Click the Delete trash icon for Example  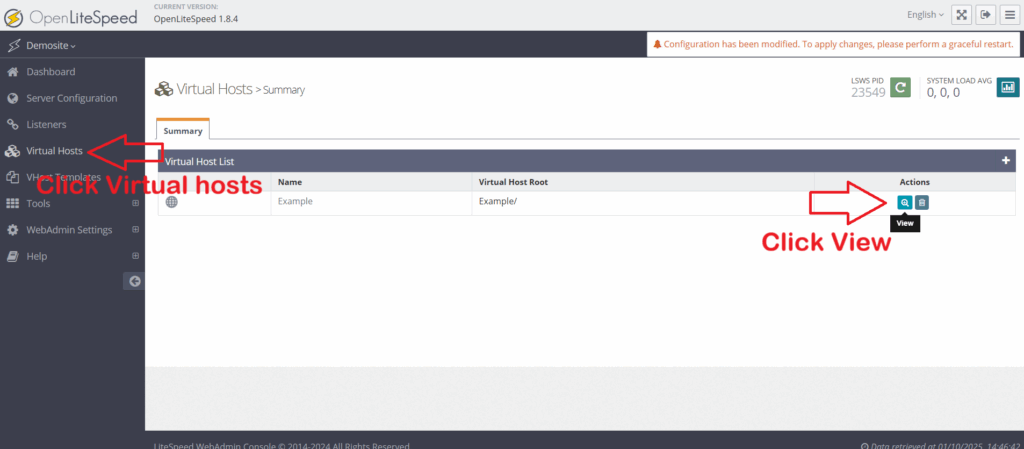922,202
